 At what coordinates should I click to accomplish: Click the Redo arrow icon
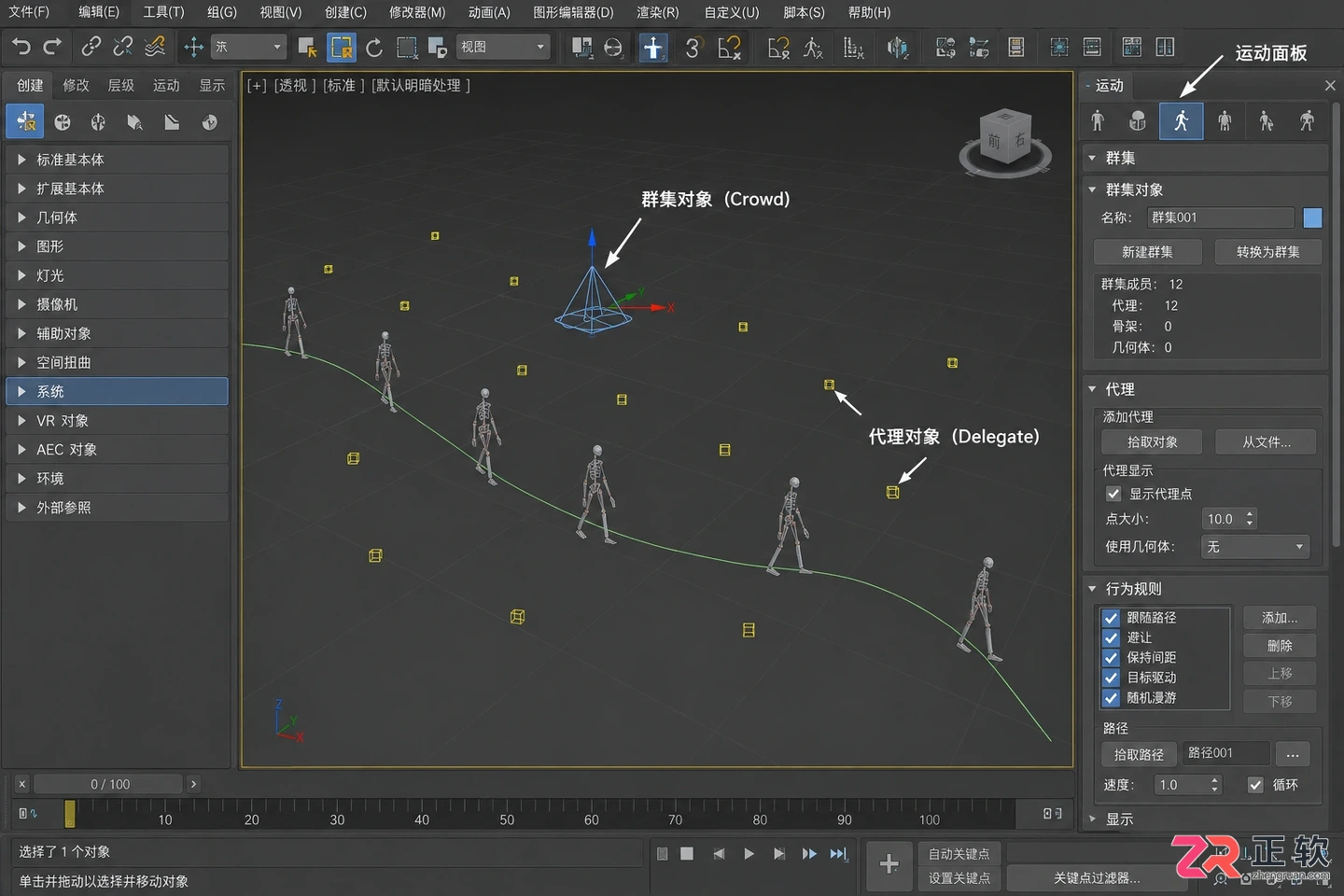(x=52, y=47)
